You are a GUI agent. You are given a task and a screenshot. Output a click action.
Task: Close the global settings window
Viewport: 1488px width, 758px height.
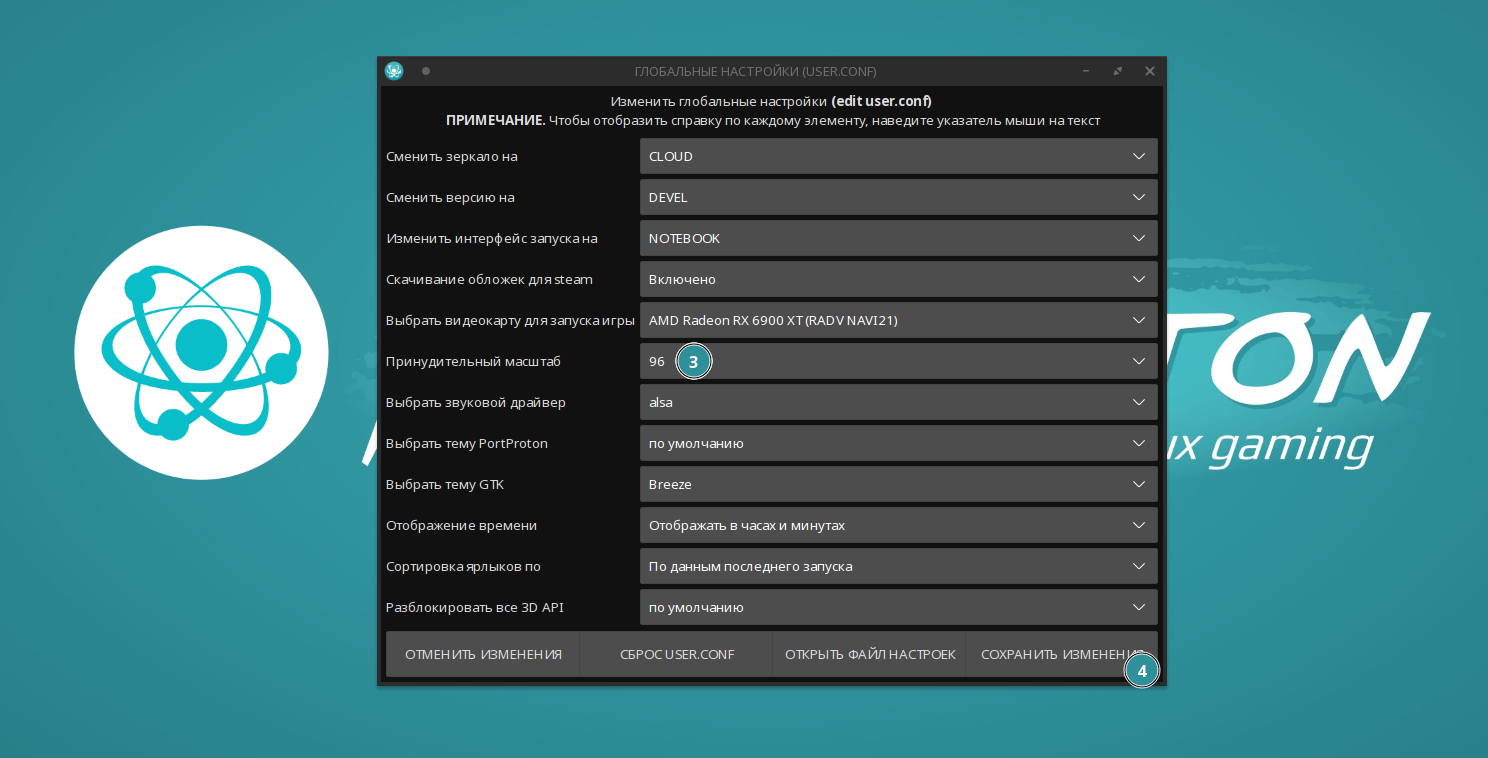pos(1150,71)
